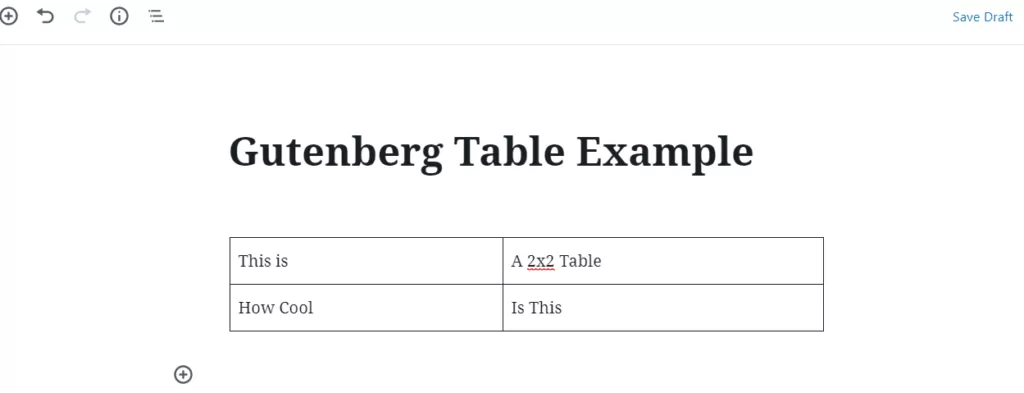Show content structure info
The height and width of the screenshot is (393, 1024).
(x=119, y=16)
